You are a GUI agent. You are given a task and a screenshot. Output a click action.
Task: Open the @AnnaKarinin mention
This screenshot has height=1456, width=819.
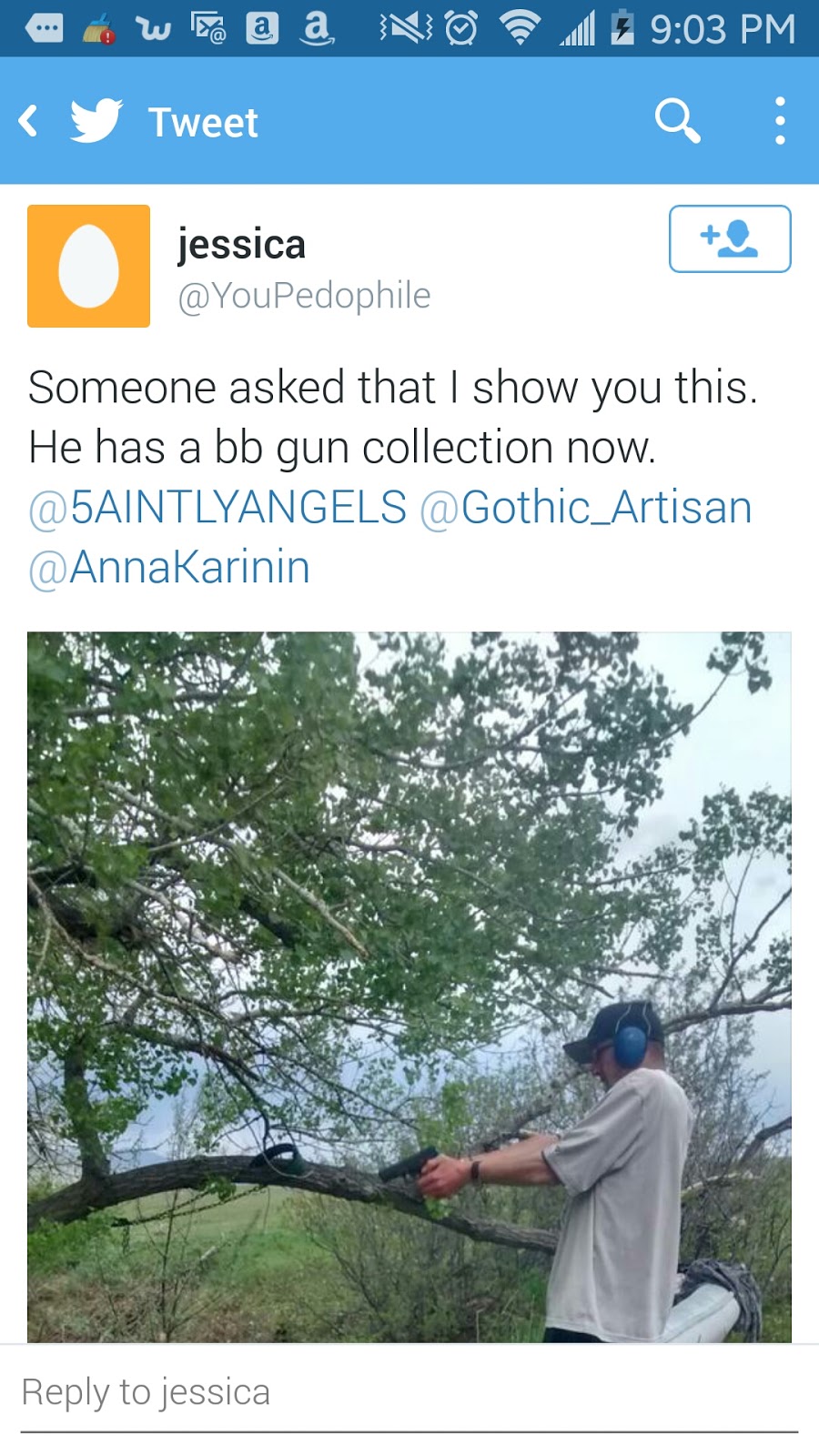[x=169, y=567]
